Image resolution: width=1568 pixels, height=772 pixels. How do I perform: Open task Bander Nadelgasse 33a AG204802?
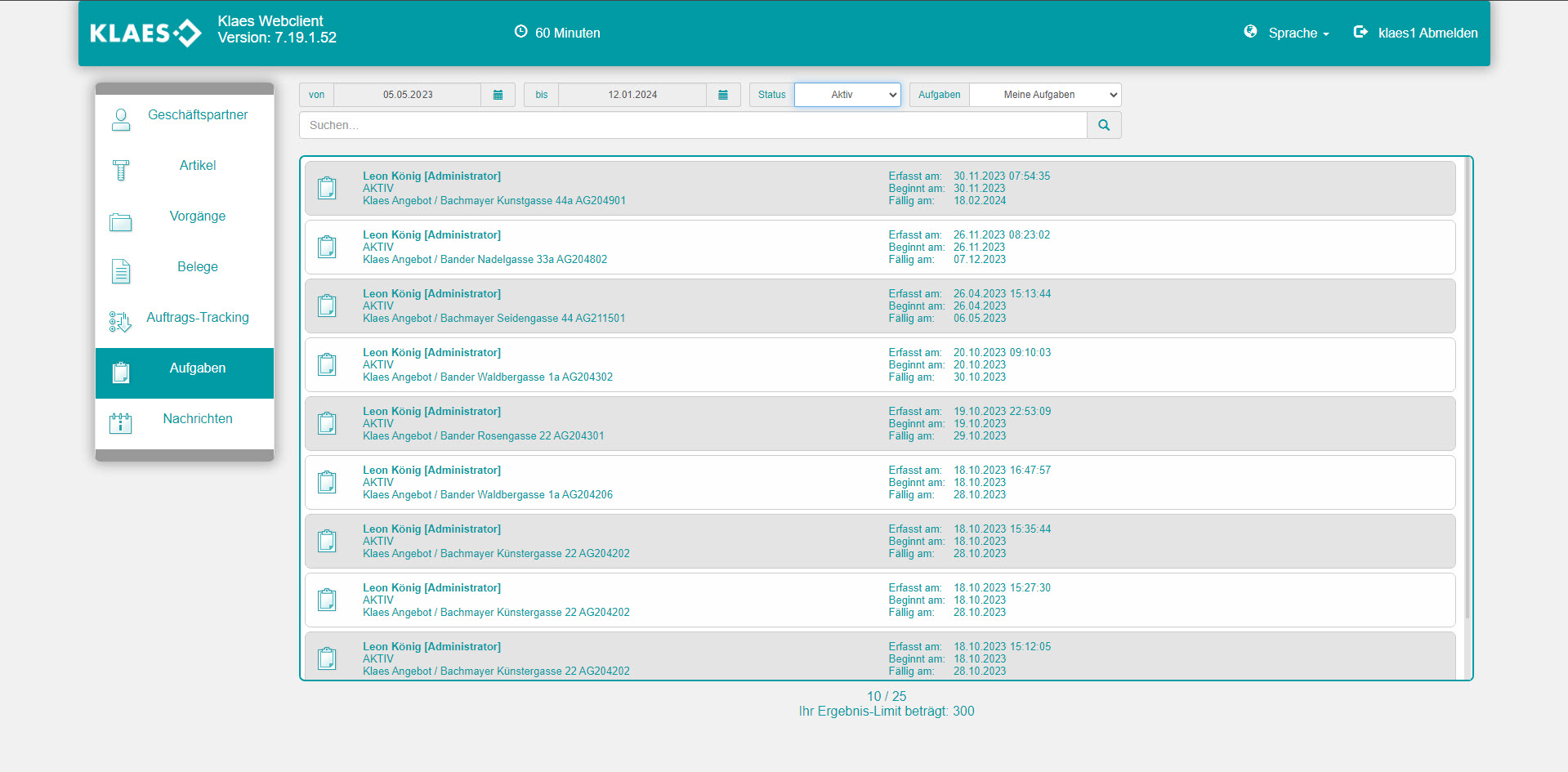pos(485,260)
